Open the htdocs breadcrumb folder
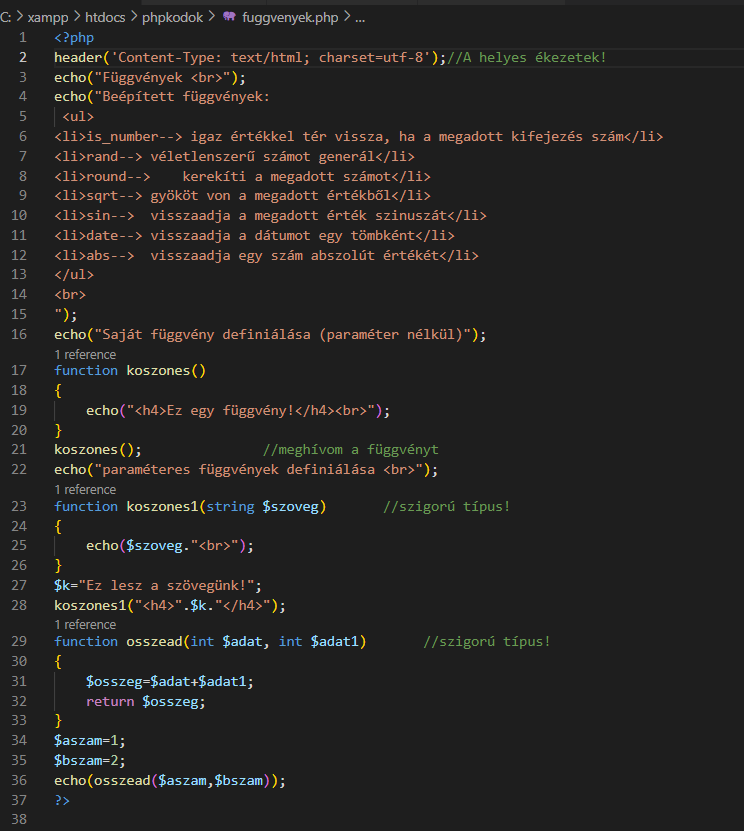 point(111,18)
